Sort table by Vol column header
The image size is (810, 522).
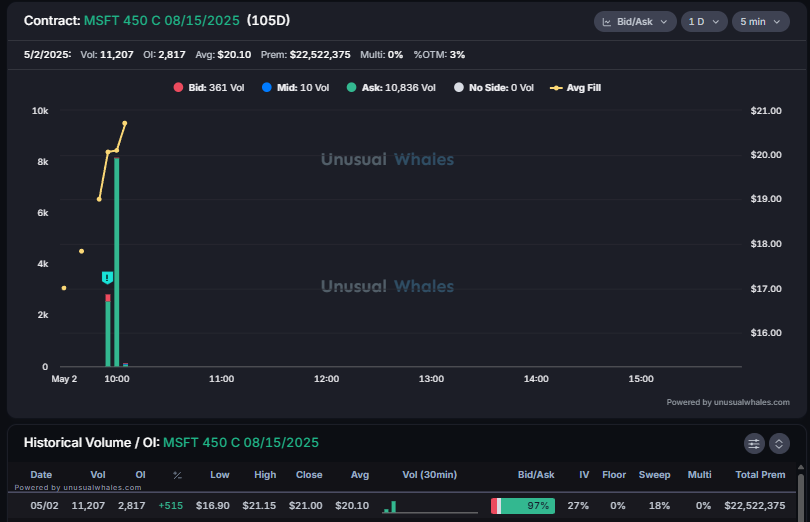tap(98, 474)
